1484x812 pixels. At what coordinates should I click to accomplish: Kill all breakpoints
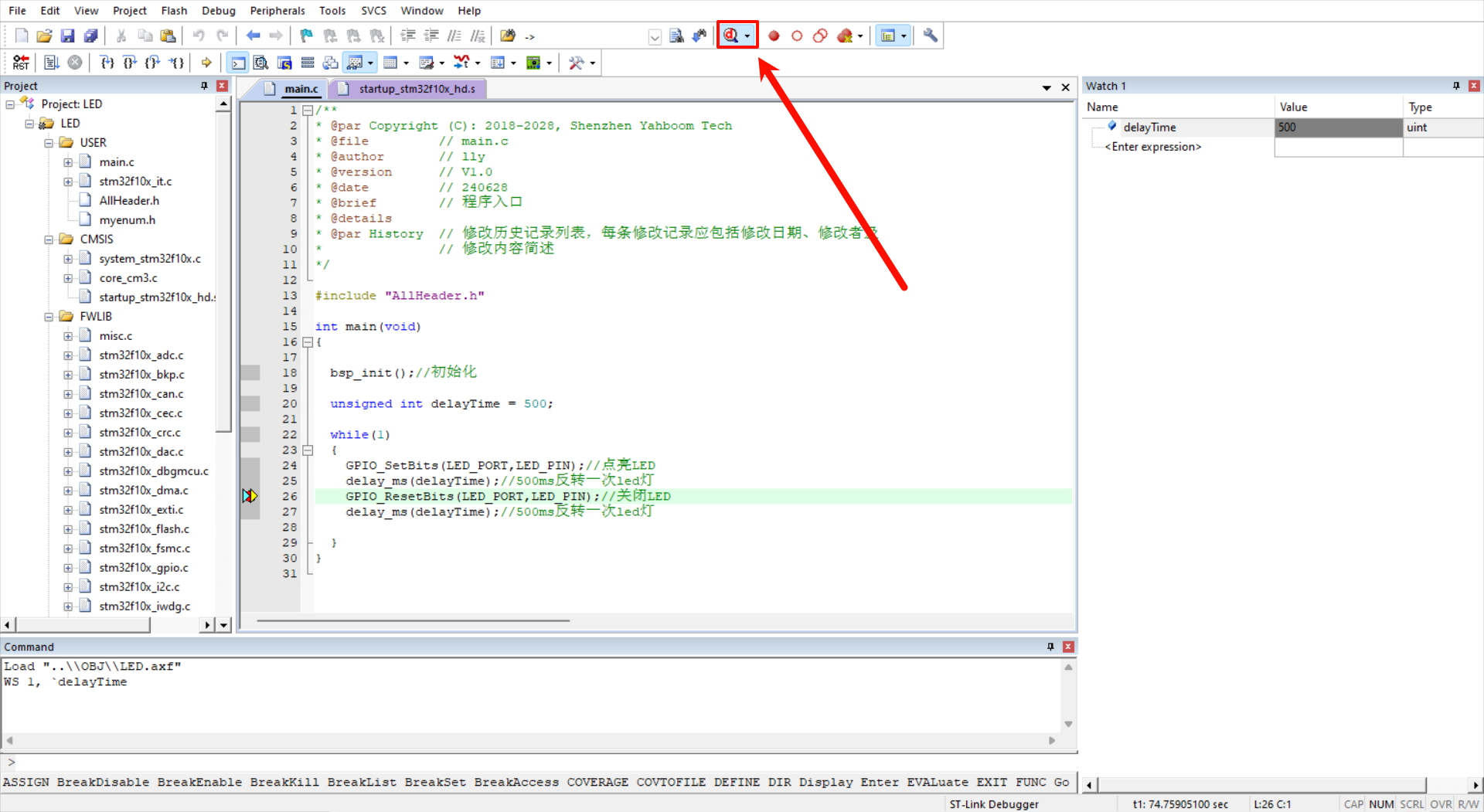[845, 36]
